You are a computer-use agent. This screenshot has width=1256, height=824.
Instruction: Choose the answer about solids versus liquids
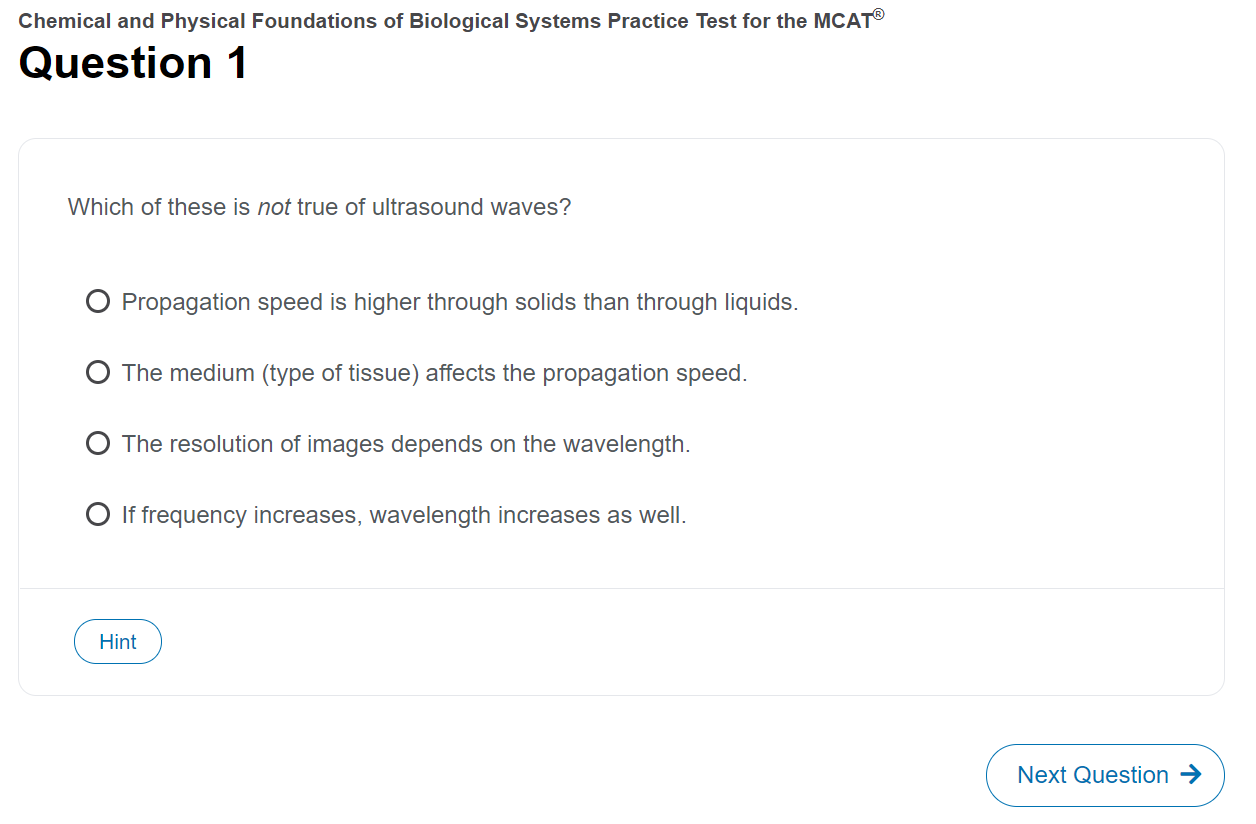tap(459, 301)
